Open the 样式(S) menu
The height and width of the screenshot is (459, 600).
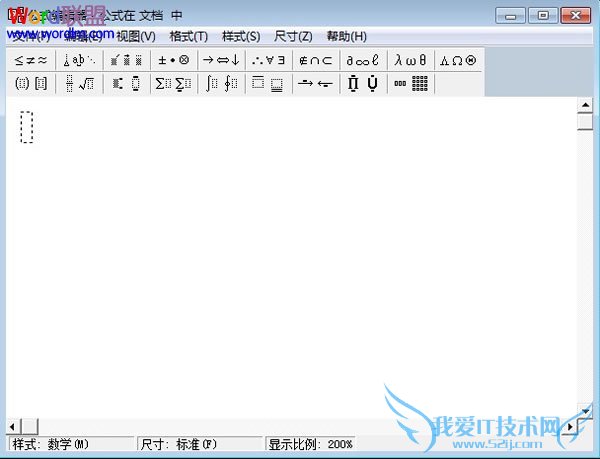click(241, 37)
